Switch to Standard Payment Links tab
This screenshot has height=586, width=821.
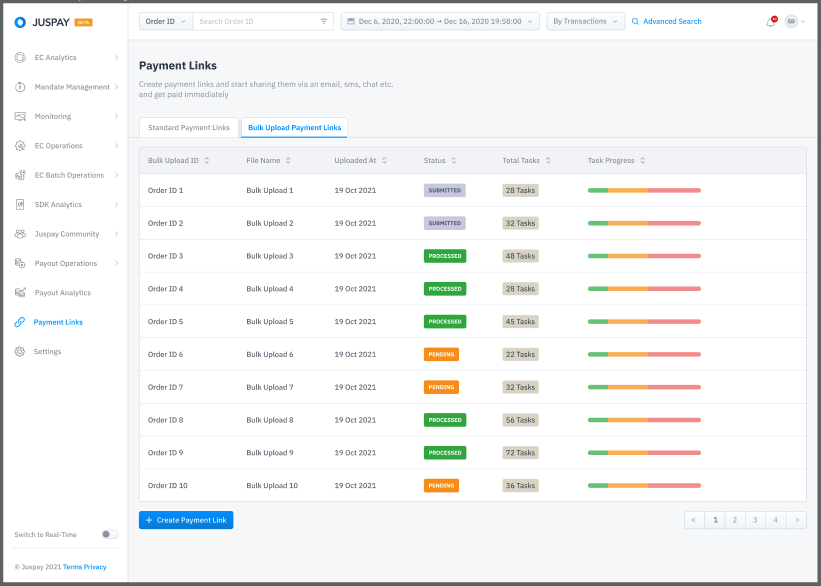(x=189, y=127)
